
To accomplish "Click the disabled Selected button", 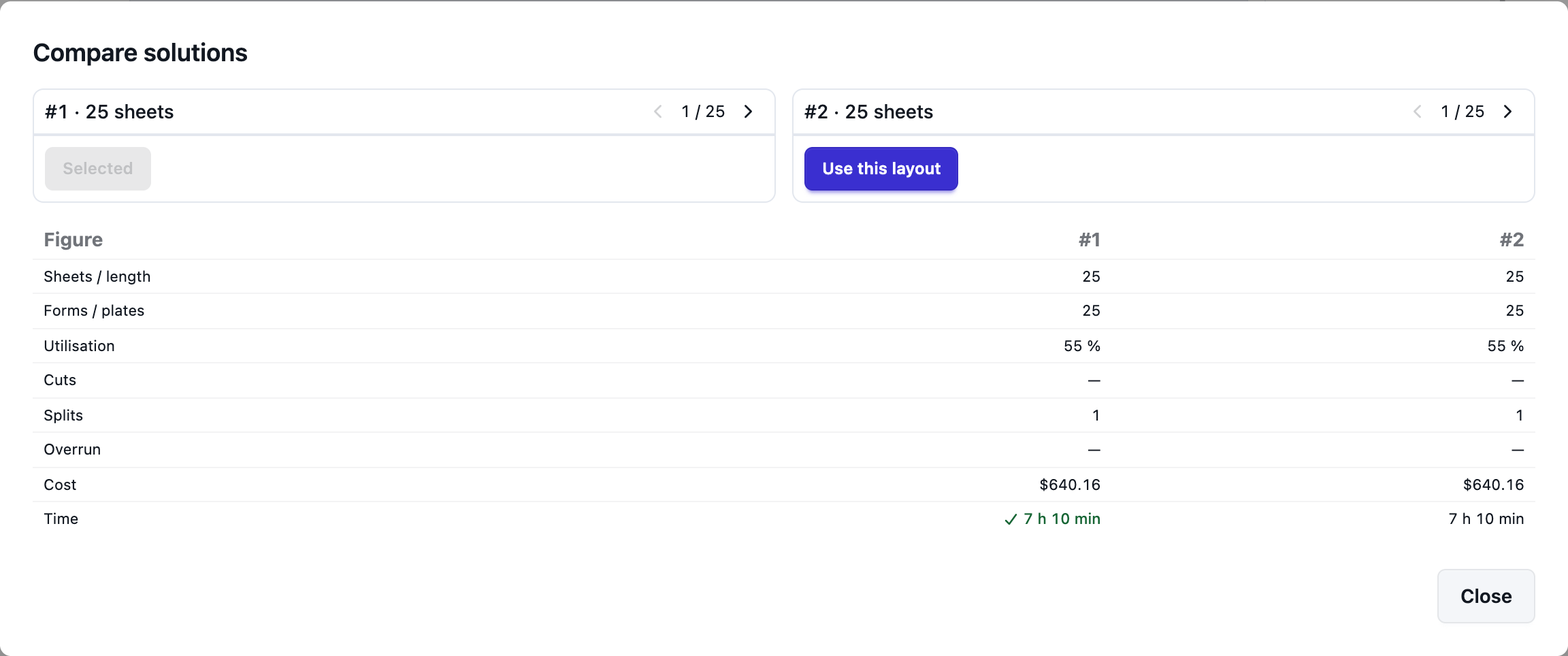I will [x=98, y=169].
